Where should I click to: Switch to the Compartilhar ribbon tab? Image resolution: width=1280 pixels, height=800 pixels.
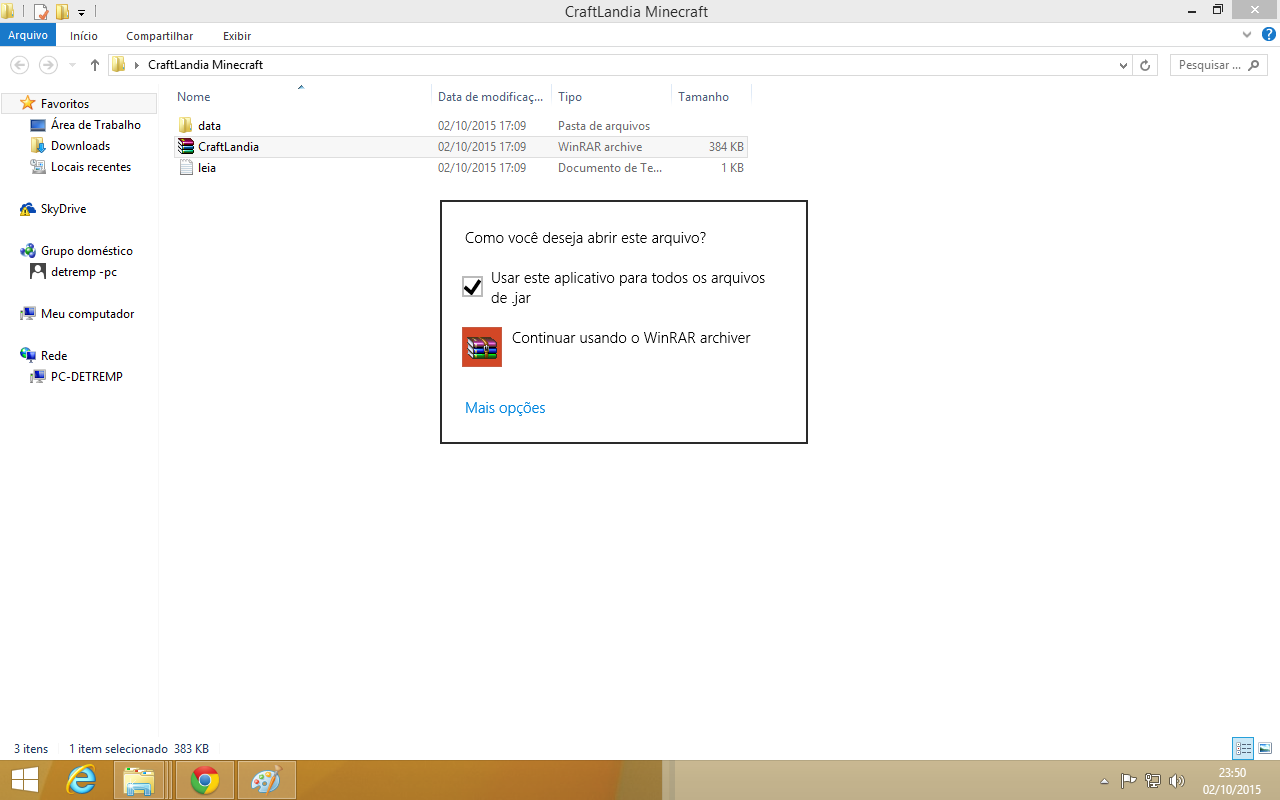pyautogui.click(x=159, y=36)
